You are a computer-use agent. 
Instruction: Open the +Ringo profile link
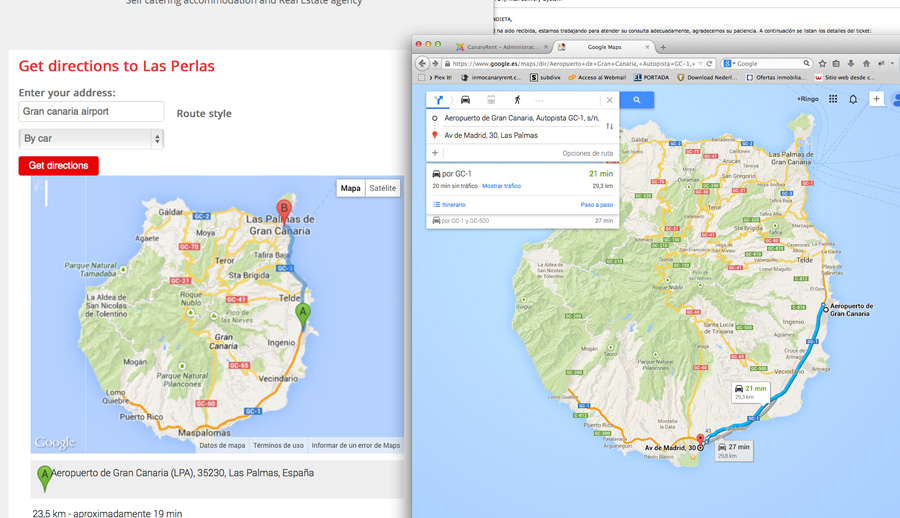tap(808, 99)
